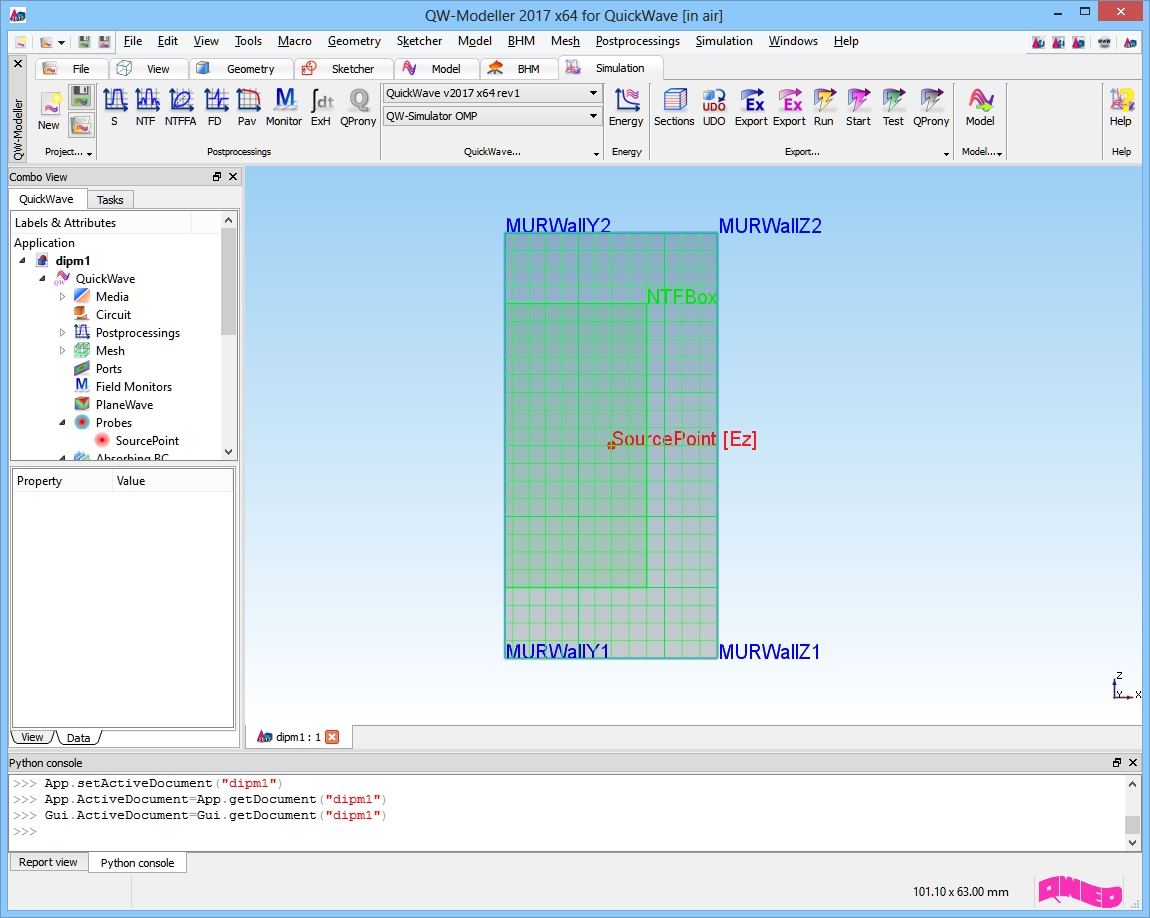Click the Python console scrollbar
This screenshot has height=918, width=1150.
pos(1132,825)
